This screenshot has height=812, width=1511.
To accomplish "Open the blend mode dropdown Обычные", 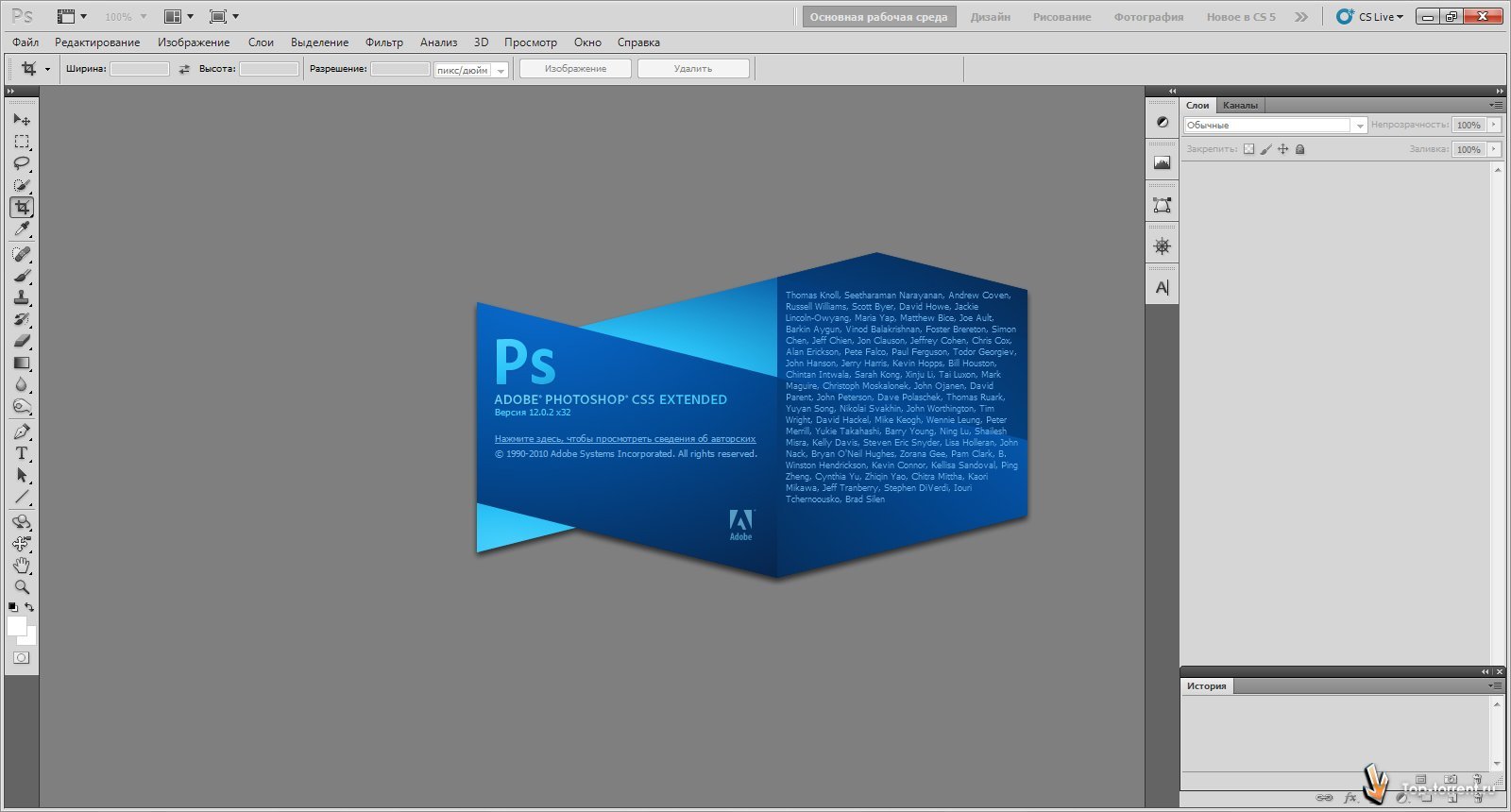I will click(x=1275, y=125).
